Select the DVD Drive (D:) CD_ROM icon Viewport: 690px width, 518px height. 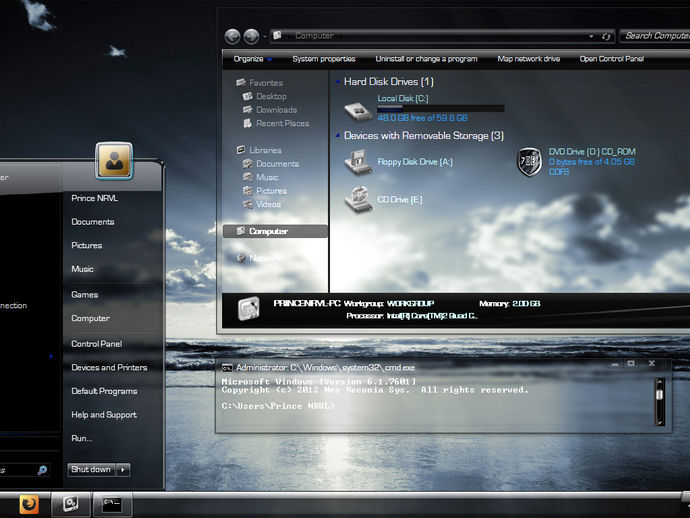tap(529, 162)
